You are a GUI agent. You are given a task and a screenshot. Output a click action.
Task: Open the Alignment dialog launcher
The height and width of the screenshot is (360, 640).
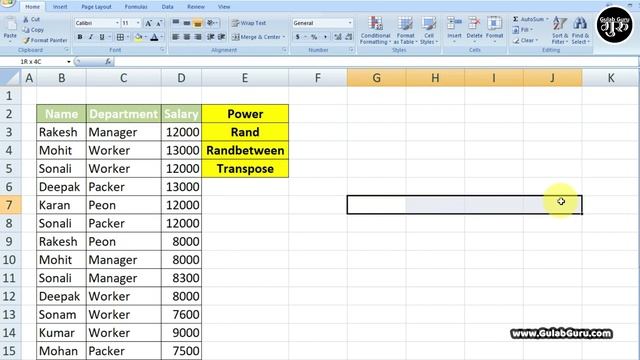pos(284,50)
